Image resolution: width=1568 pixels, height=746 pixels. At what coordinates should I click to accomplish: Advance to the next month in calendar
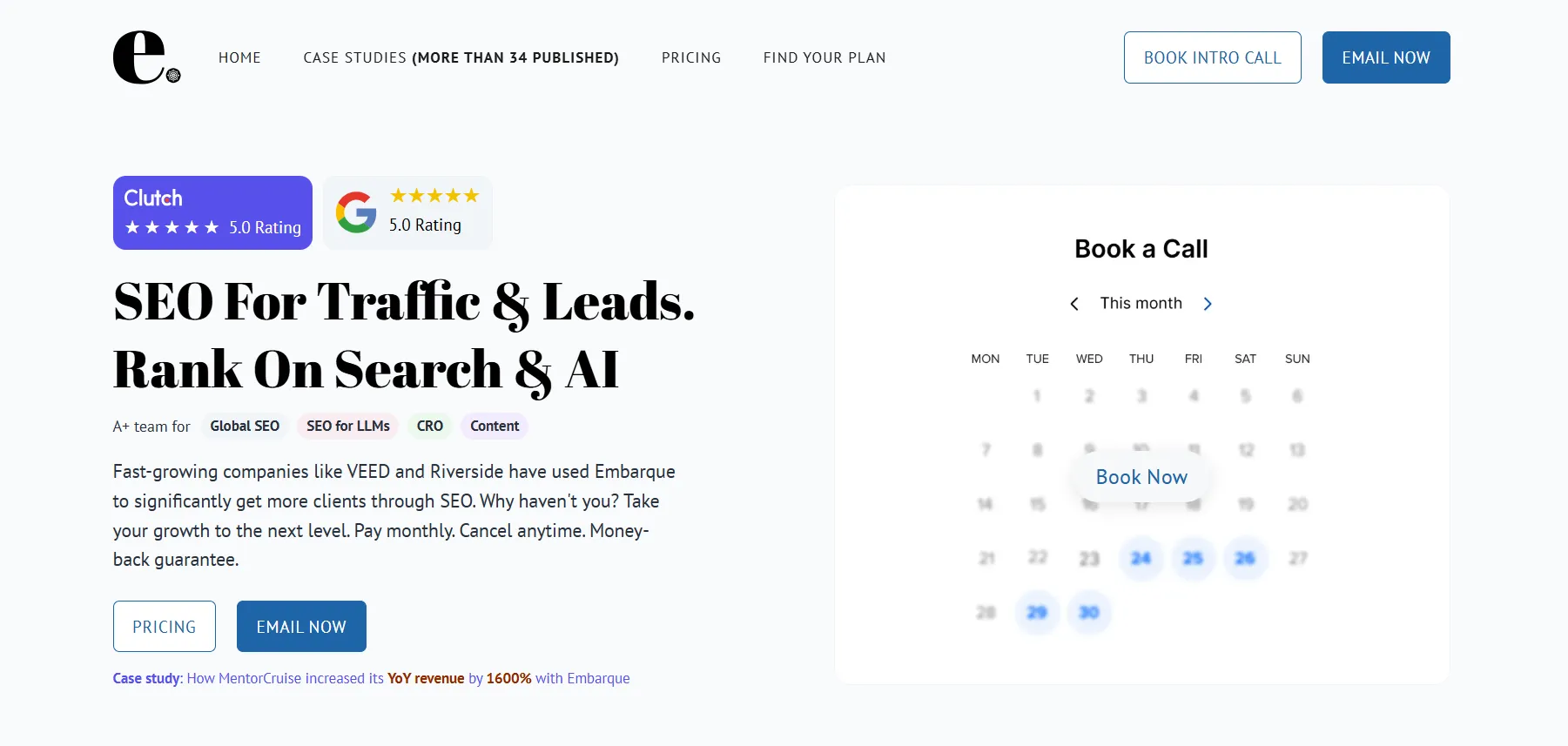pos(1208,304)
